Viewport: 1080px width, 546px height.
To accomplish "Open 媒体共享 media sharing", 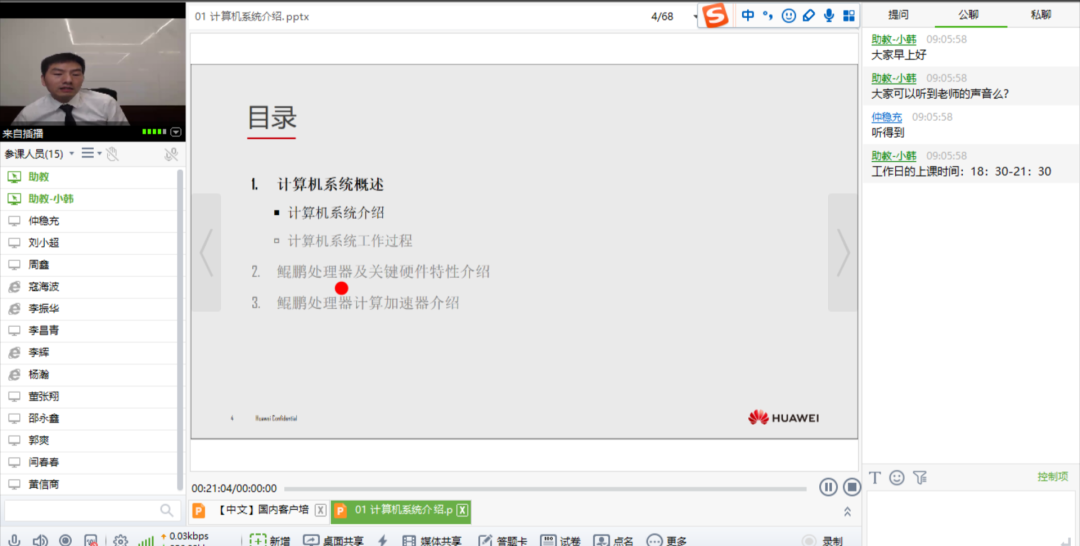I will point(425,541).
